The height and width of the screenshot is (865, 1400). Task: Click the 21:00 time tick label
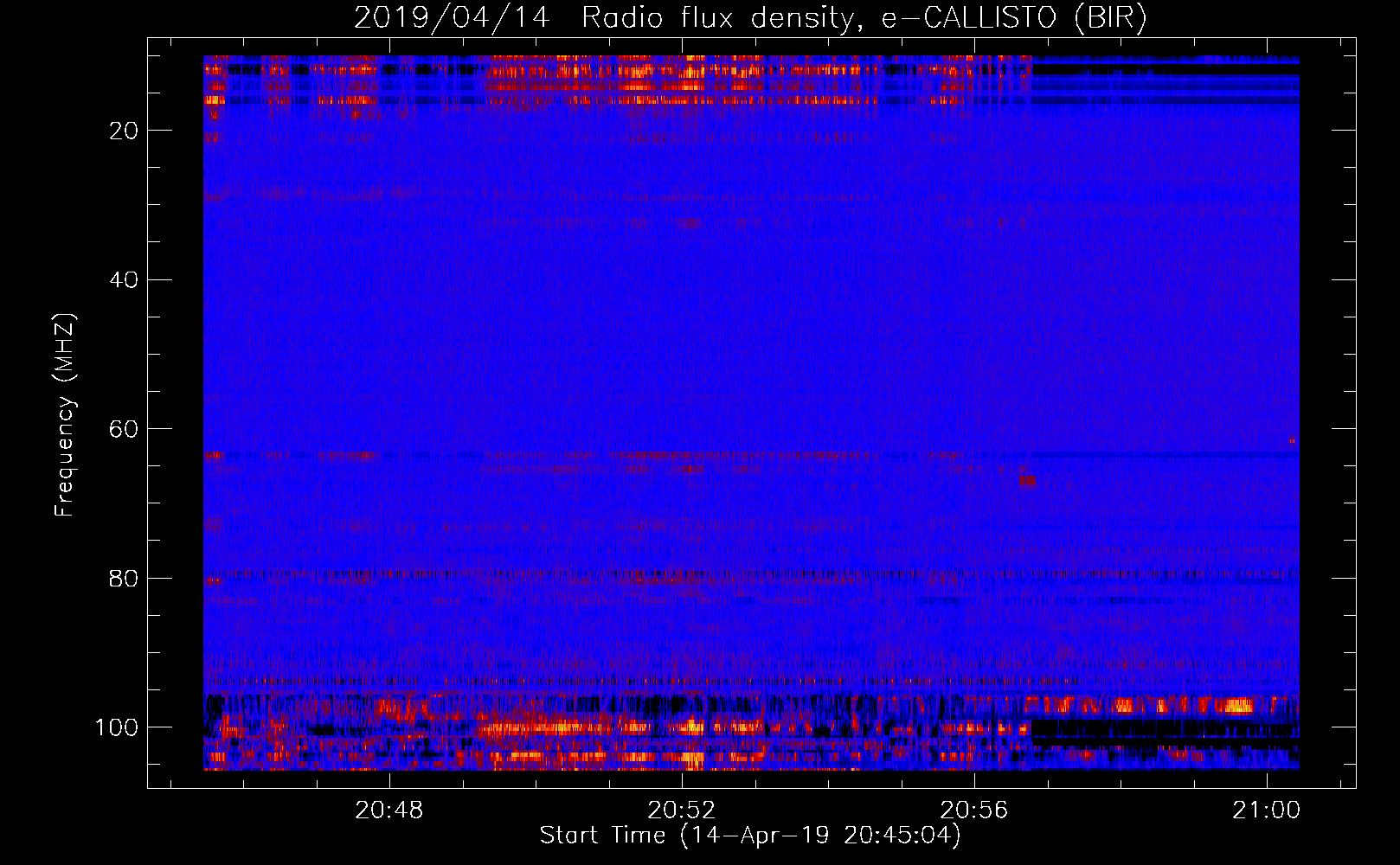(1267, 811)
